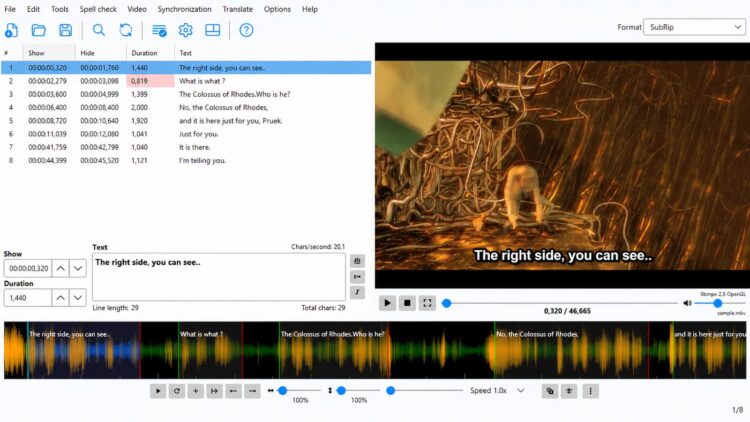750x422 pixels.
Task: Sort by the Show column header
Action: [x=48, y=53]
